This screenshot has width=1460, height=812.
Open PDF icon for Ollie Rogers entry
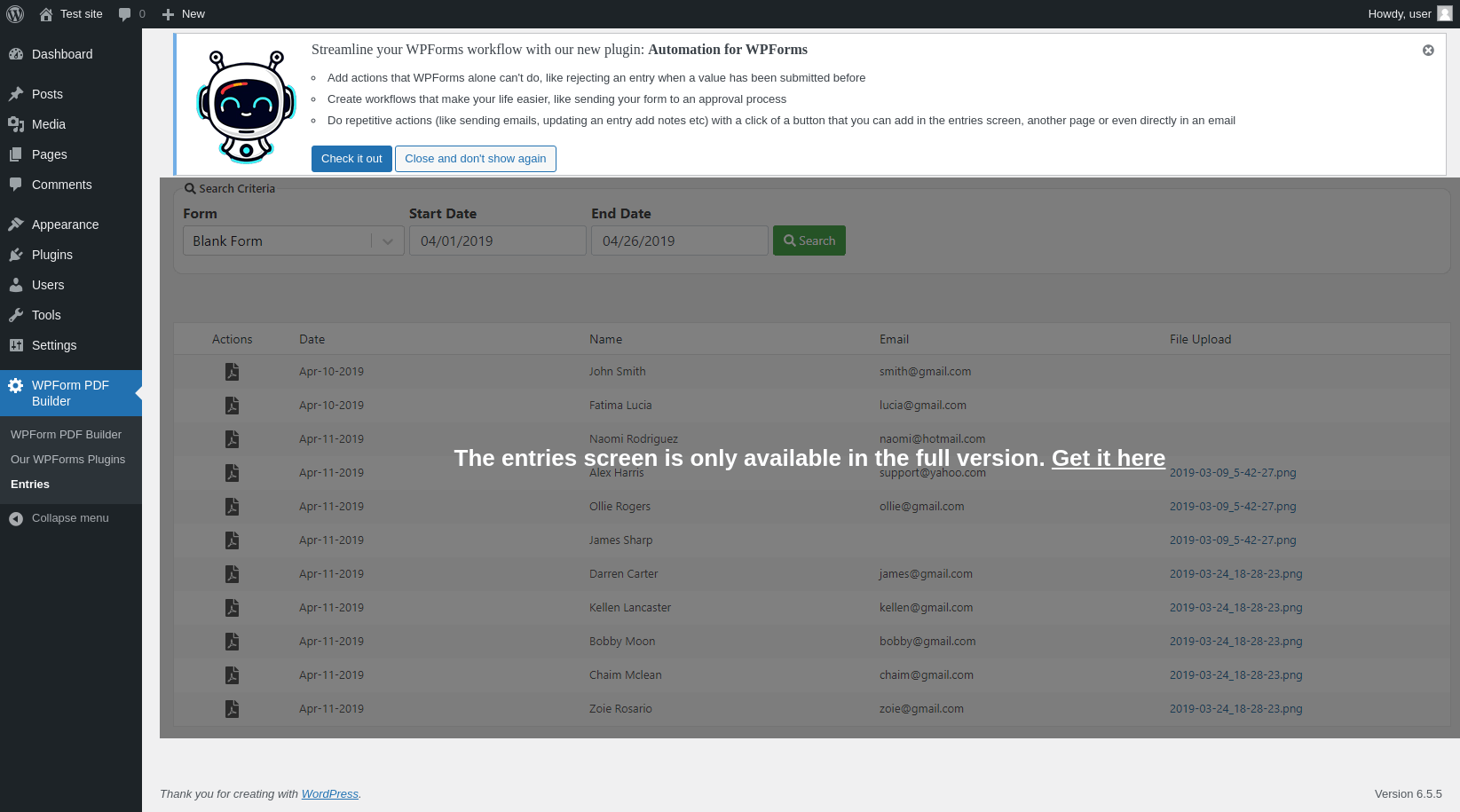pos(232,507)
